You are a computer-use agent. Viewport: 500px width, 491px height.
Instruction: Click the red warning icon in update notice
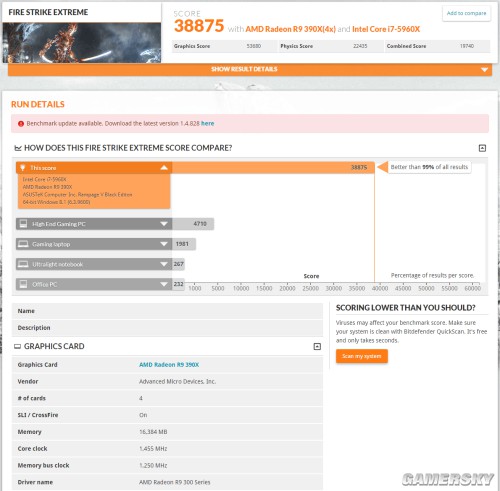(x=21, y=124)
